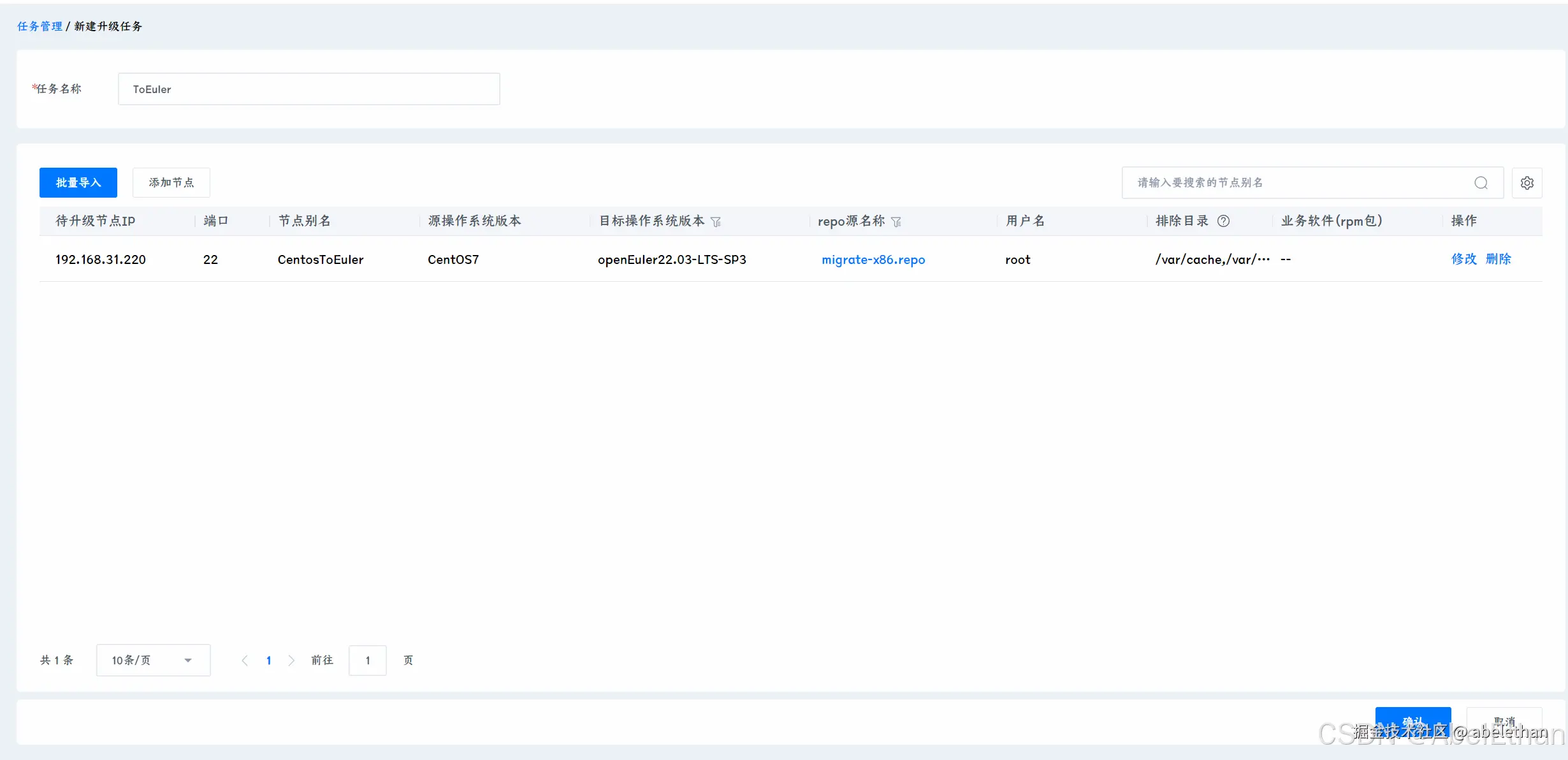
Task: Click the 取消 cancel button
Action: click(x=1504, y=722)
